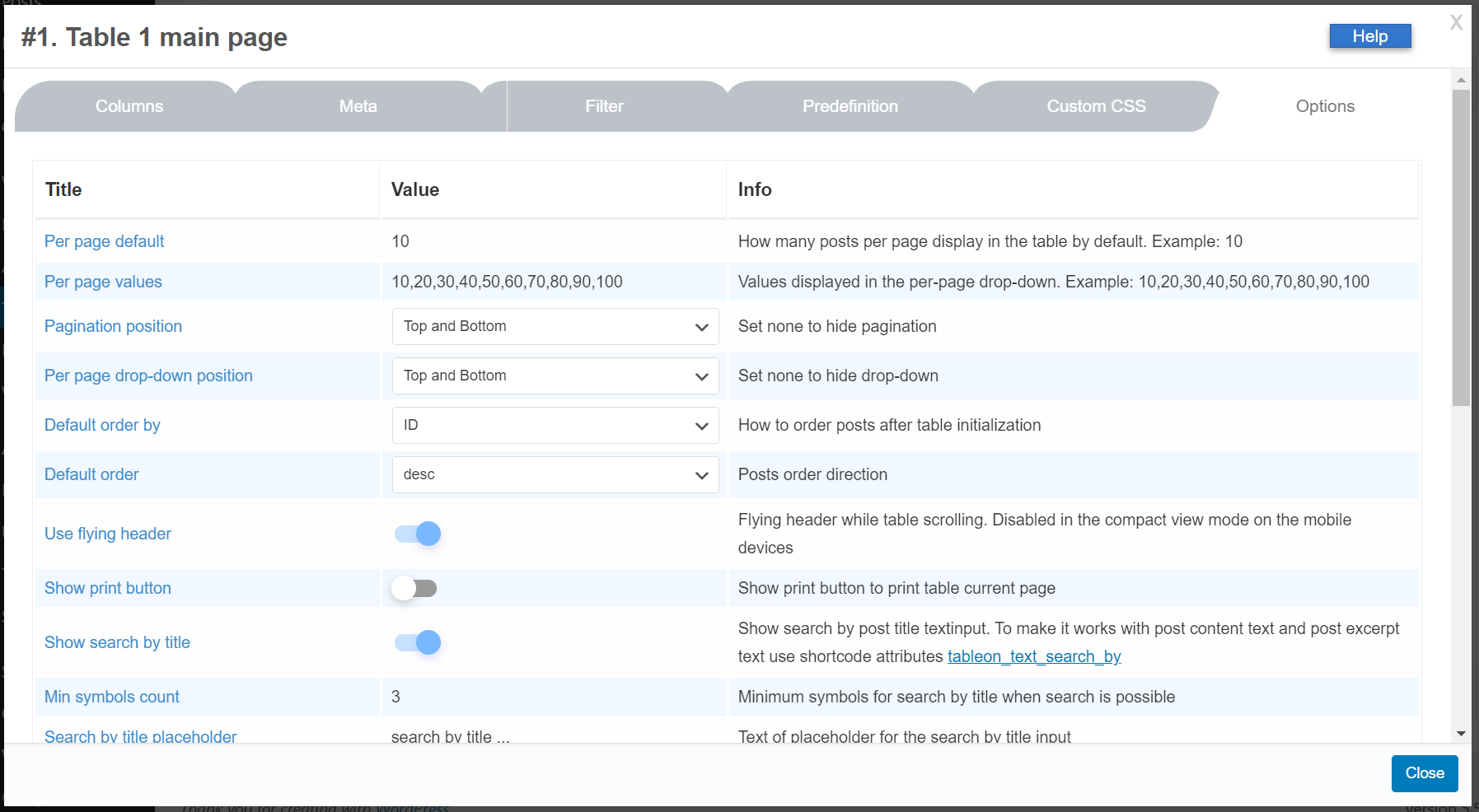Open the Per page drop-down position select

[555, 376]
